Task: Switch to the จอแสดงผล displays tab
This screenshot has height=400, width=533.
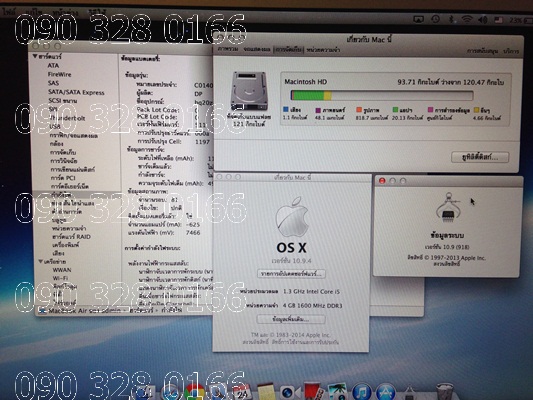Action: [257, 50]
